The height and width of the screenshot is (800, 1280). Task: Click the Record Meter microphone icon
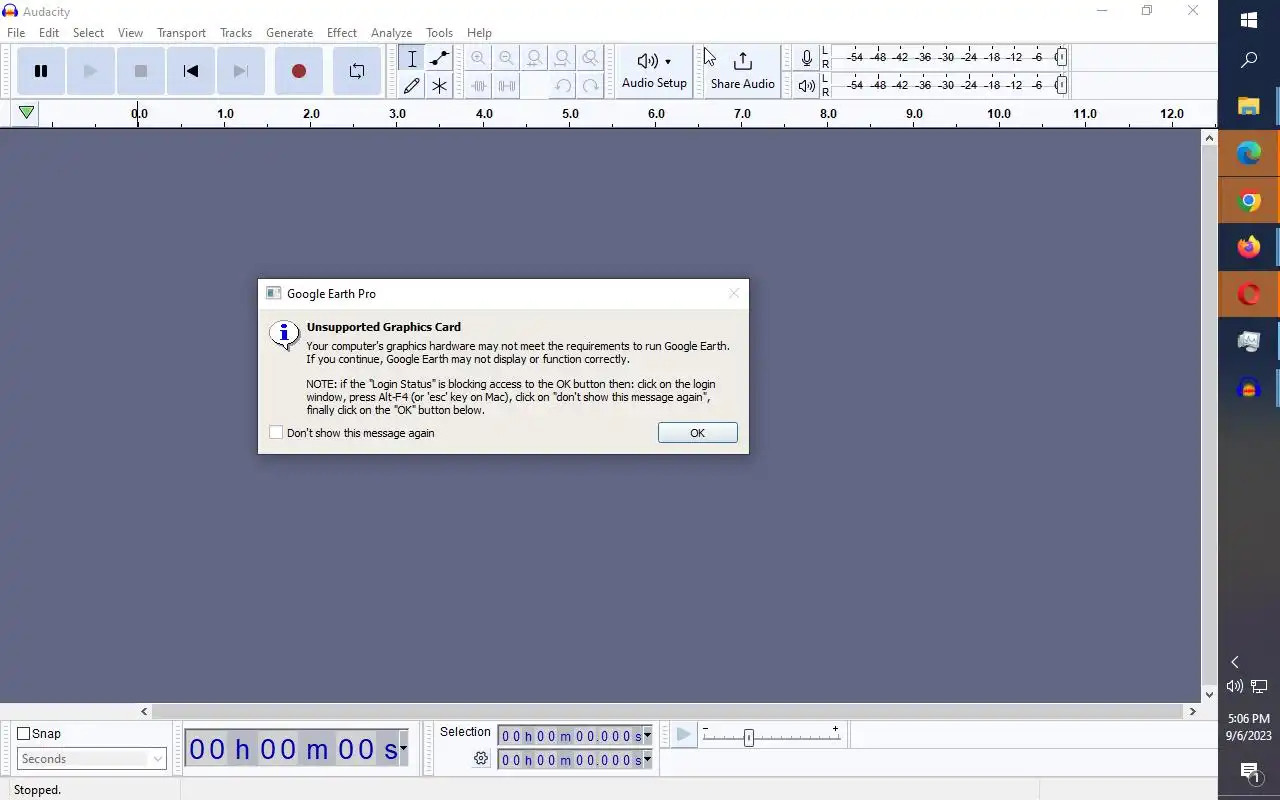click(806, 58)
